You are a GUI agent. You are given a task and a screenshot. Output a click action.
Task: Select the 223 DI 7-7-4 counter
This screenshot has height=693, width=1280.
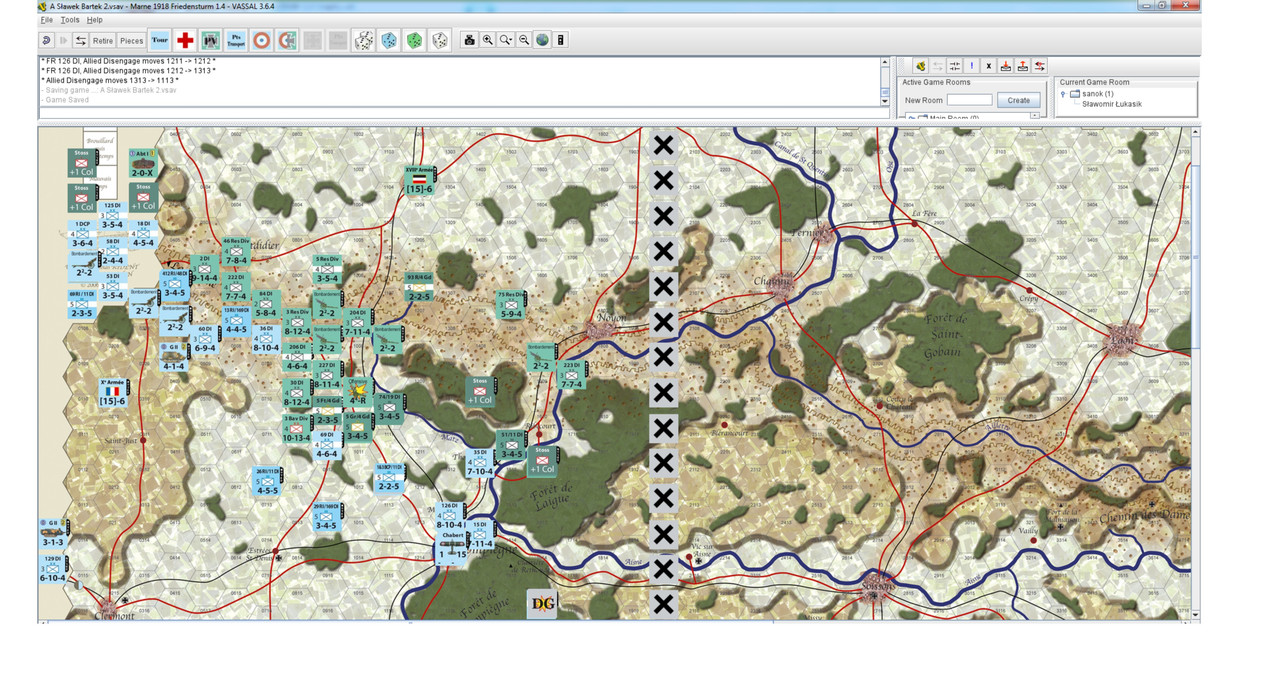572,376
